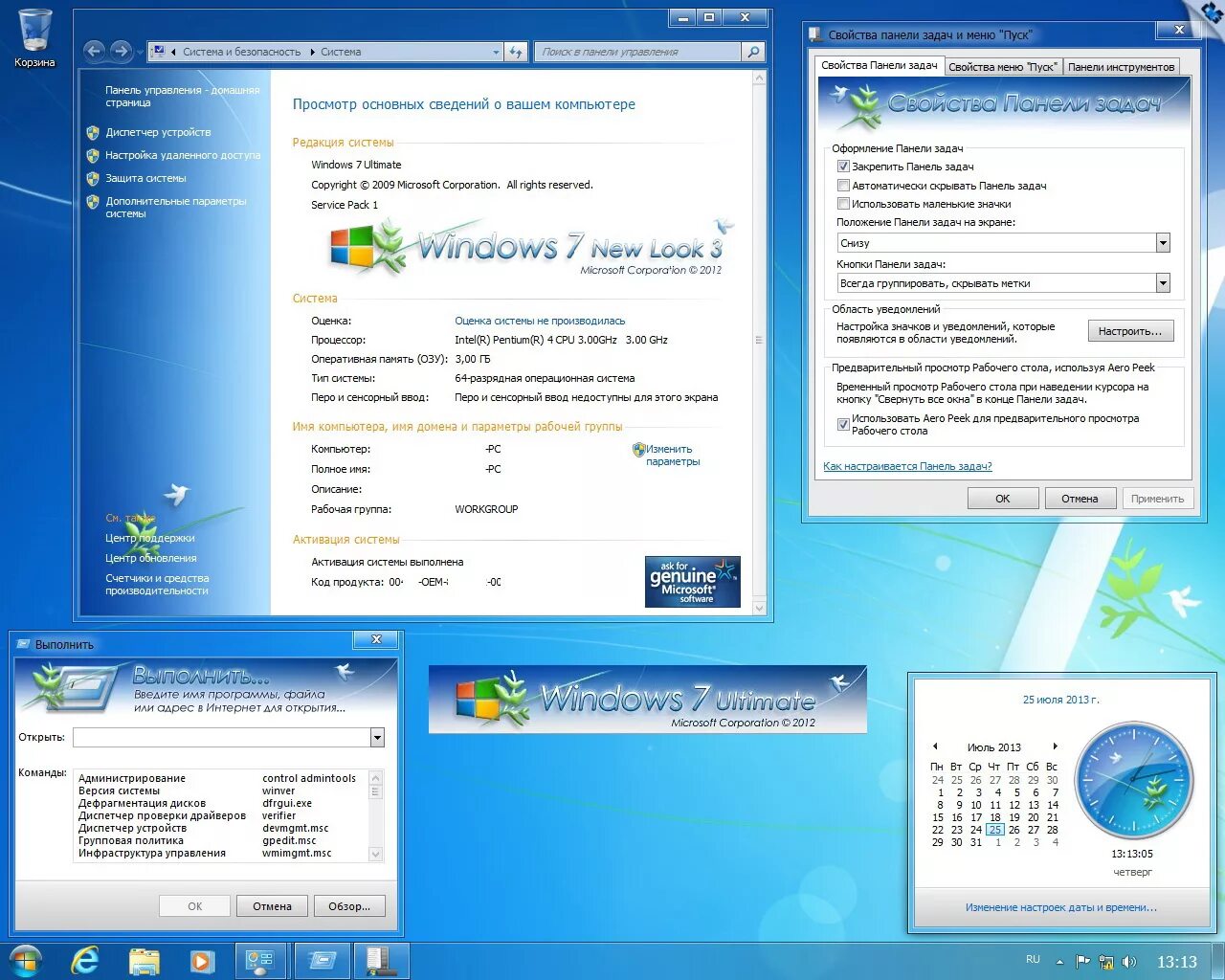
Task: Open Счетчики и средства производительности link
Action: (157, 584)
